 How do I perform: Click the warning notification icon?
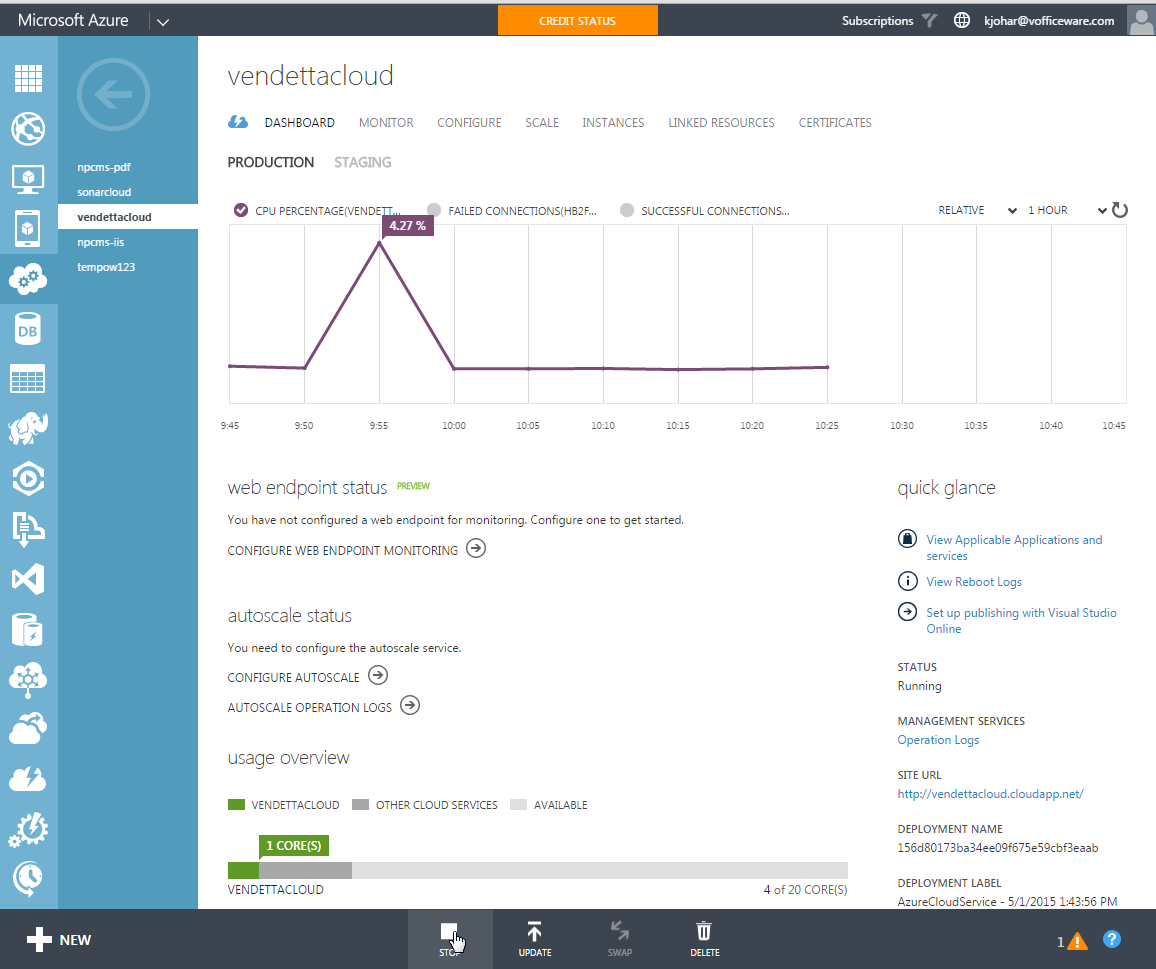click(1077, 940)
